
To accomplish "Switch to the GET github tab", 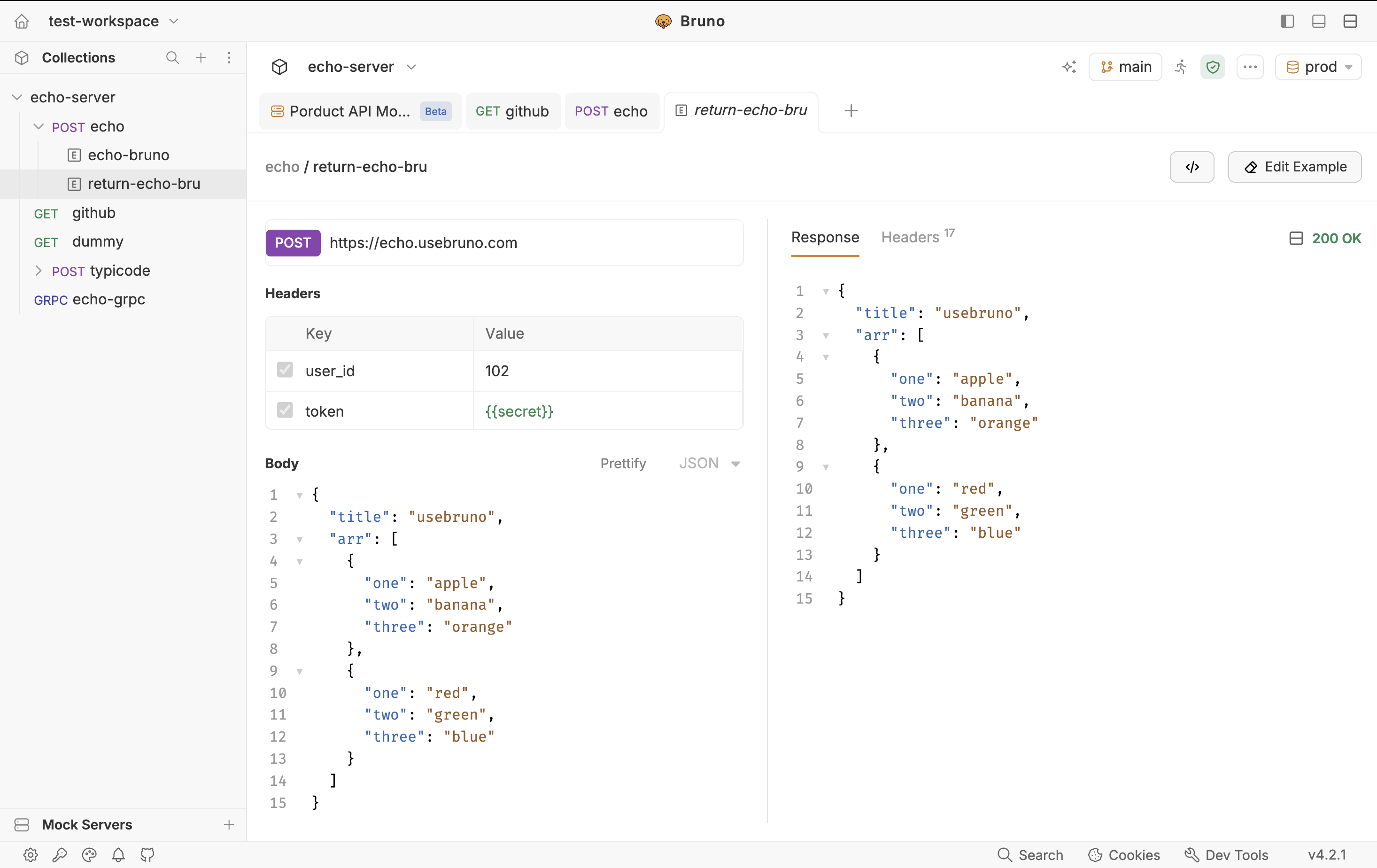I will (x=512, y=111).
